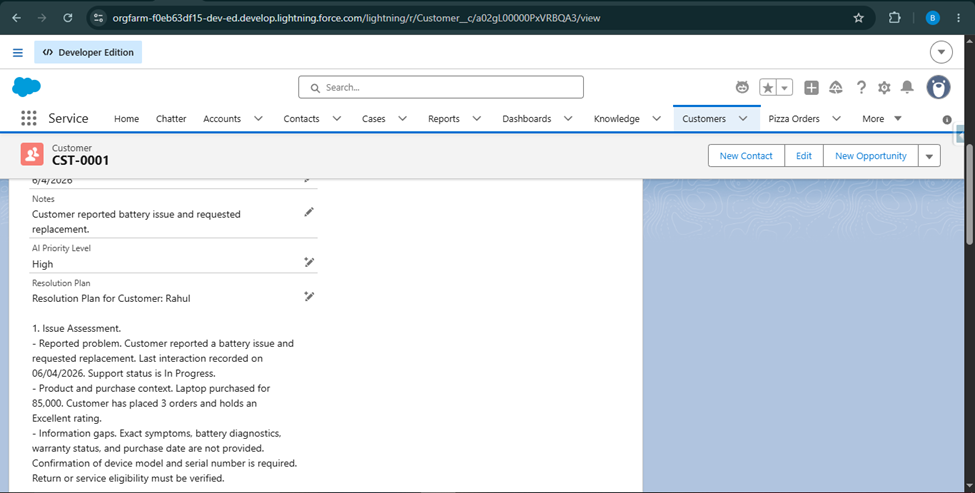
Task: Click the New Contact button
Action: 746,156
